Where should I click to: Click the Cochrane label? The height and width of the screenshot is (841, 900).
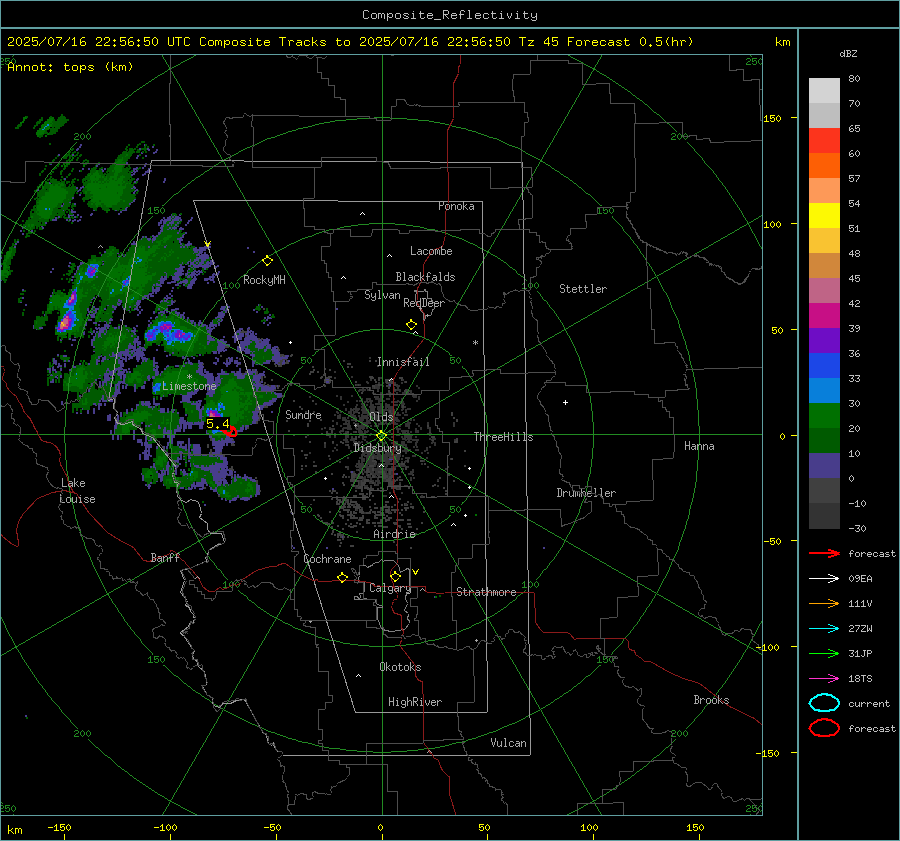pyautogui.click(x=327, y=559)
